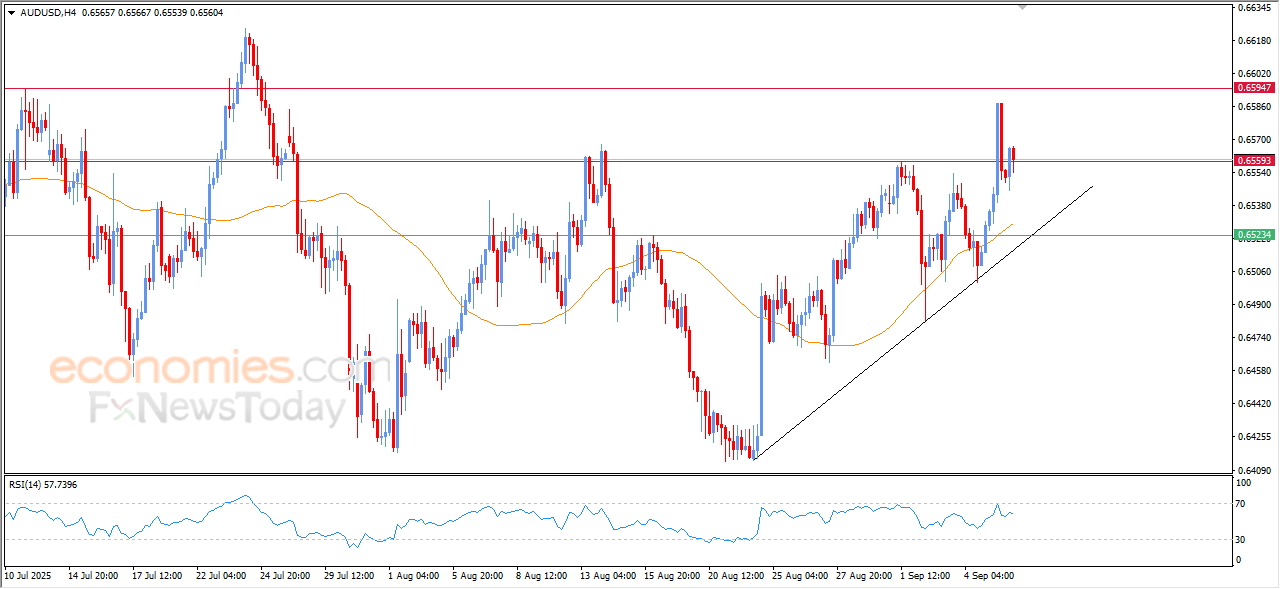This screenshot has width=1280, height=589.
Task: Click the 0.65947 red price label
Action: click(x=1254, y=88)
